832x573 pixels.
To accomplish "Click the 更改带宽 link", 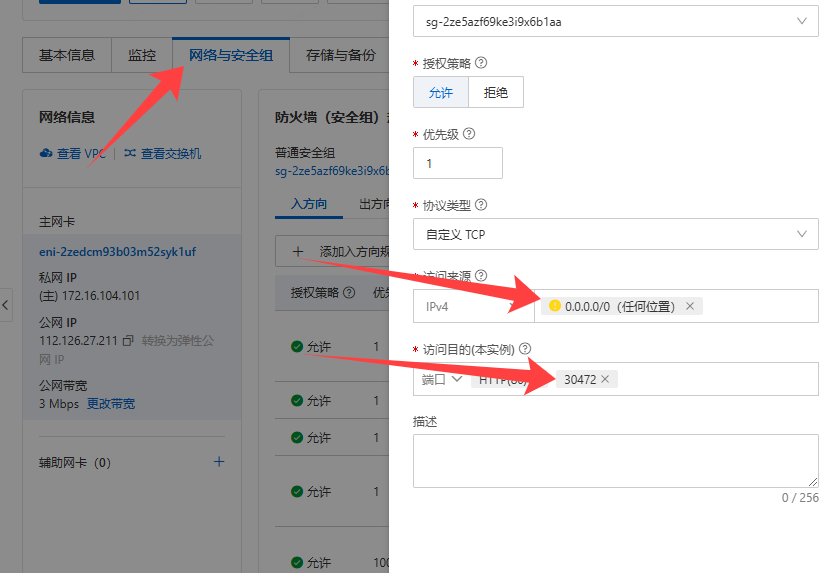I will [111, 404].
